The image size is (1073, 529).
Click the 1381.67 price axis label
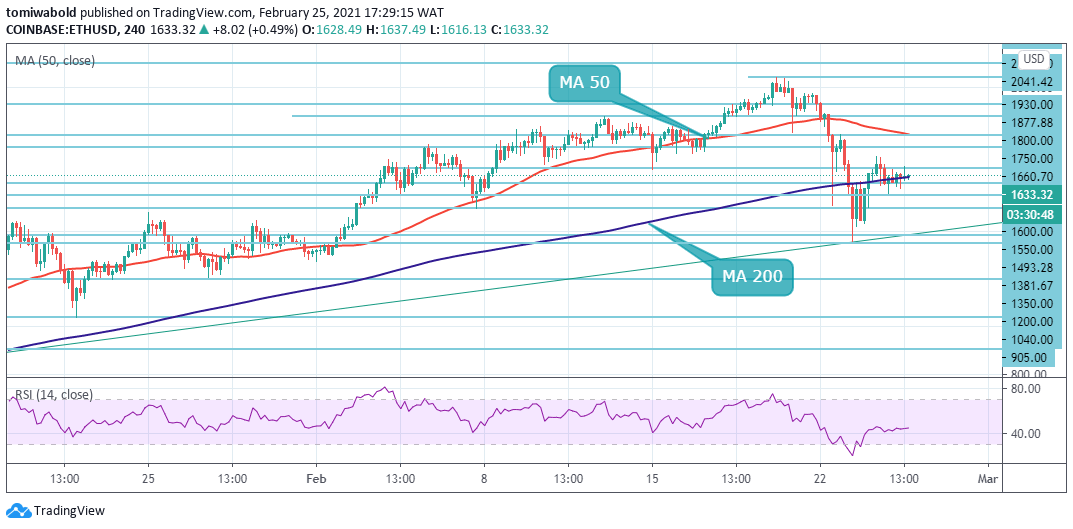click(x=1032, y=285)
